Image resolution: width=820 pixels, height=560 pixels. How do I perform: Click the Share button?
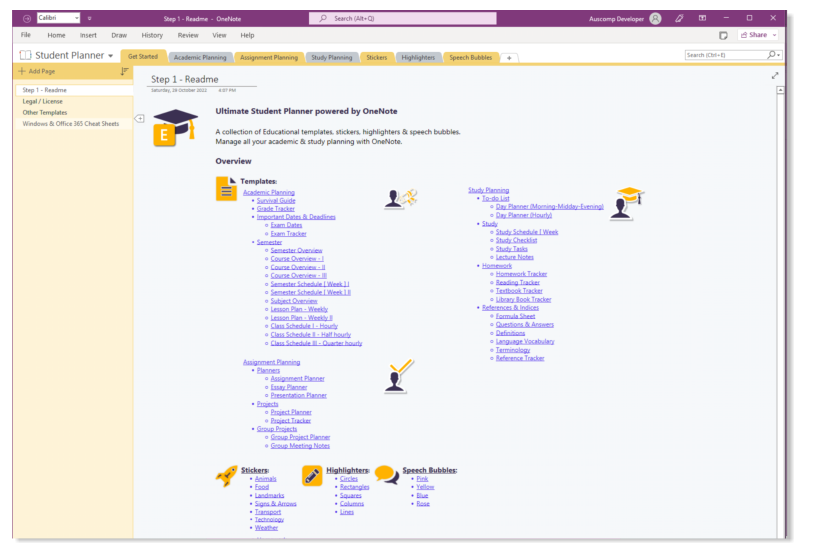pos(758,35)
